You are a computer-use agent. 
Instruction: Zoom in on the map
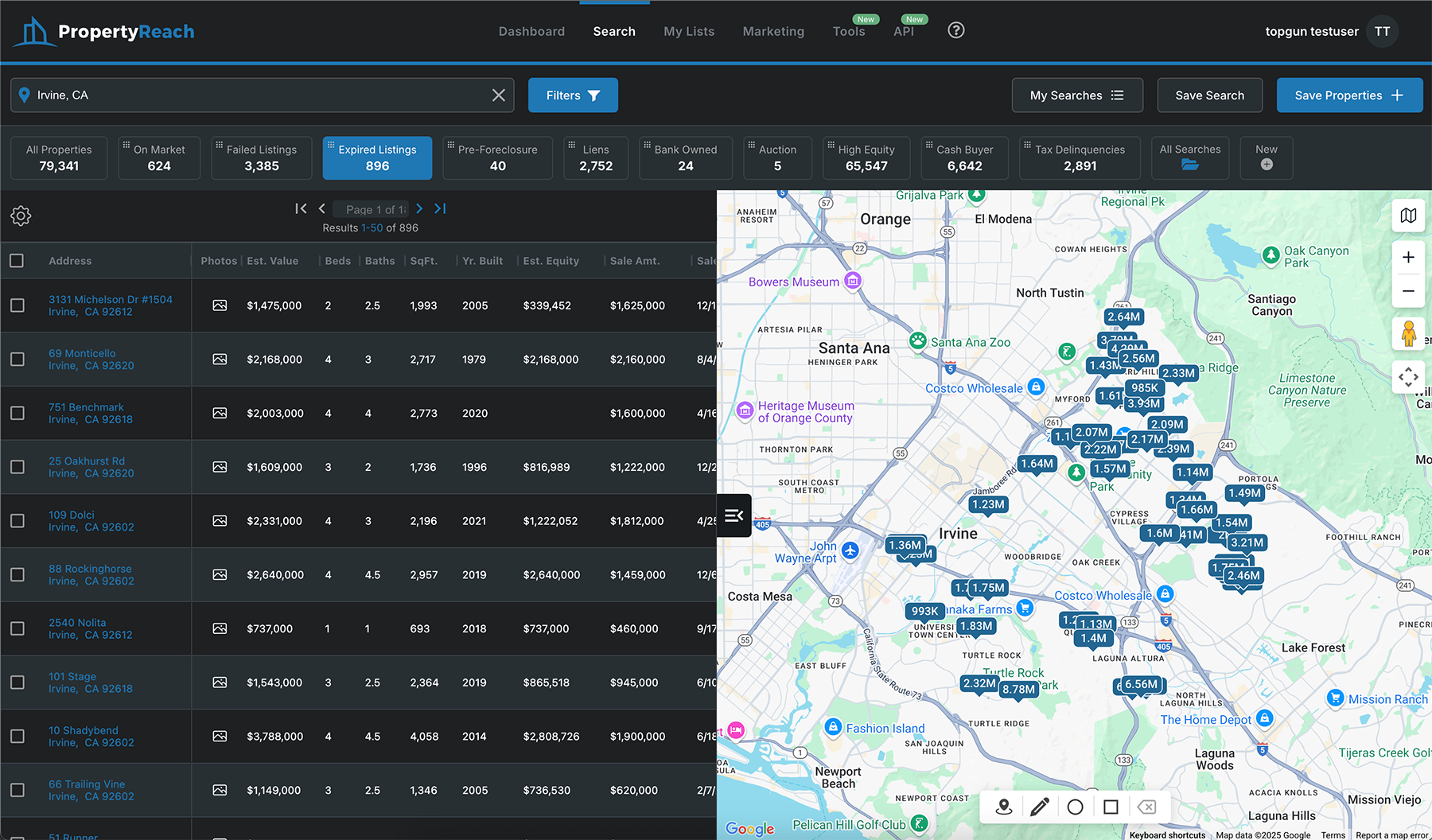click(x=1408, y=257)
